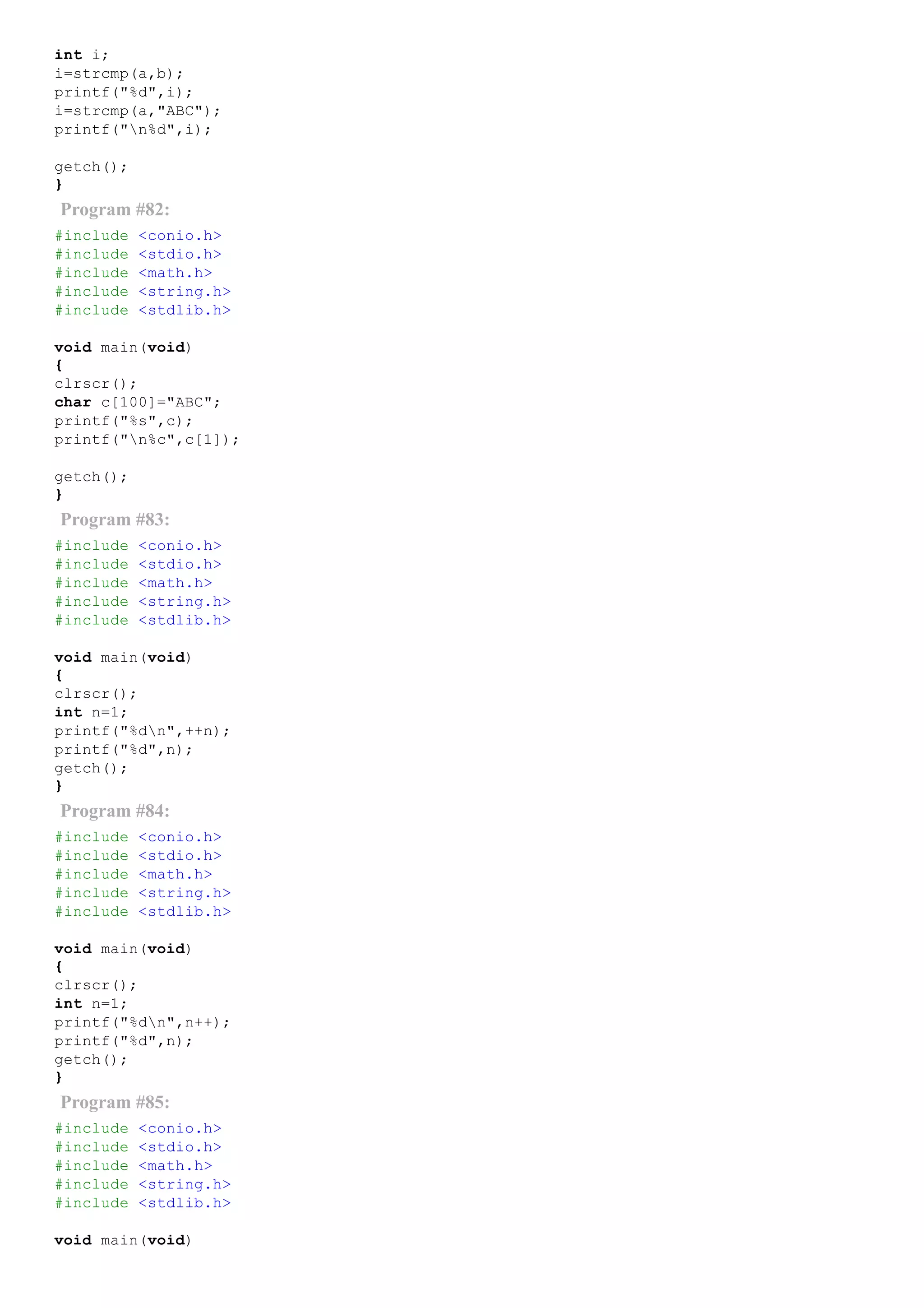924x1308 pixels.
Task: Click 'int n=1;' in Program #84
Action: 91,1004
